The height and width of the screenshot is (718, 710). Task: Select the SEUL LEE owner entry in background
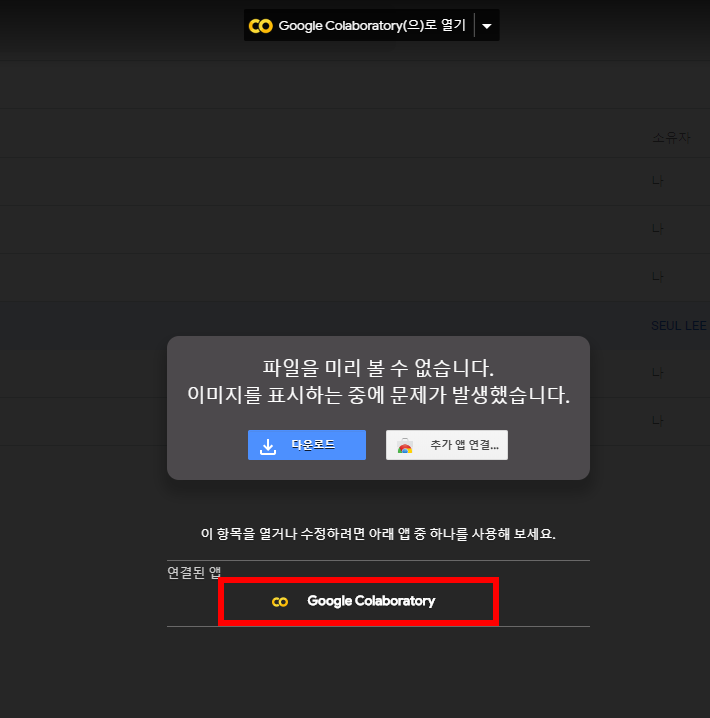click(679, 326)
